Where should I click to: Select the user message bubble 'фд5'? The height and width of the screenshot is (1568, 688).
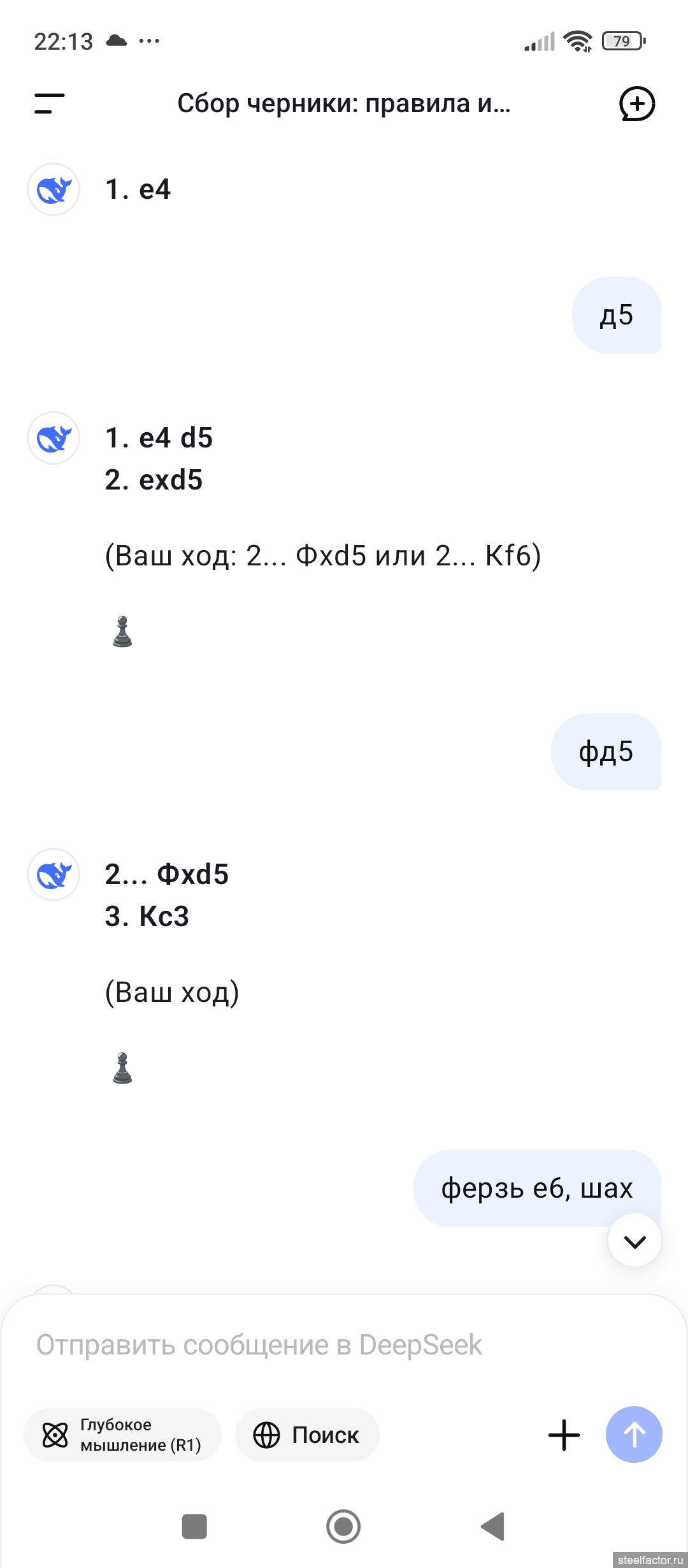606,751
